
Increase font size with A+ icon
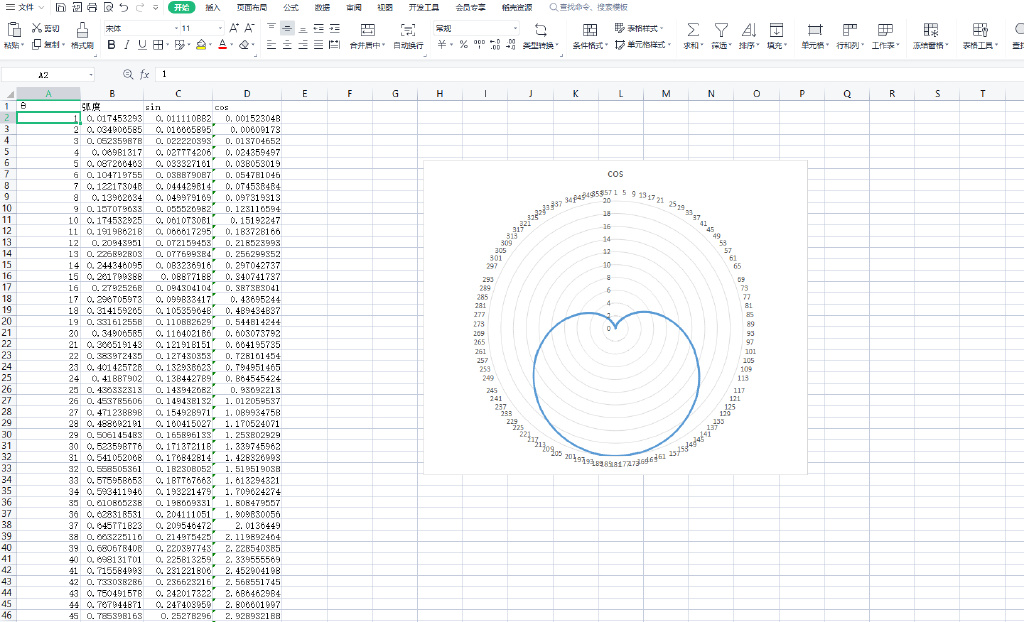[x=234, y=28]
